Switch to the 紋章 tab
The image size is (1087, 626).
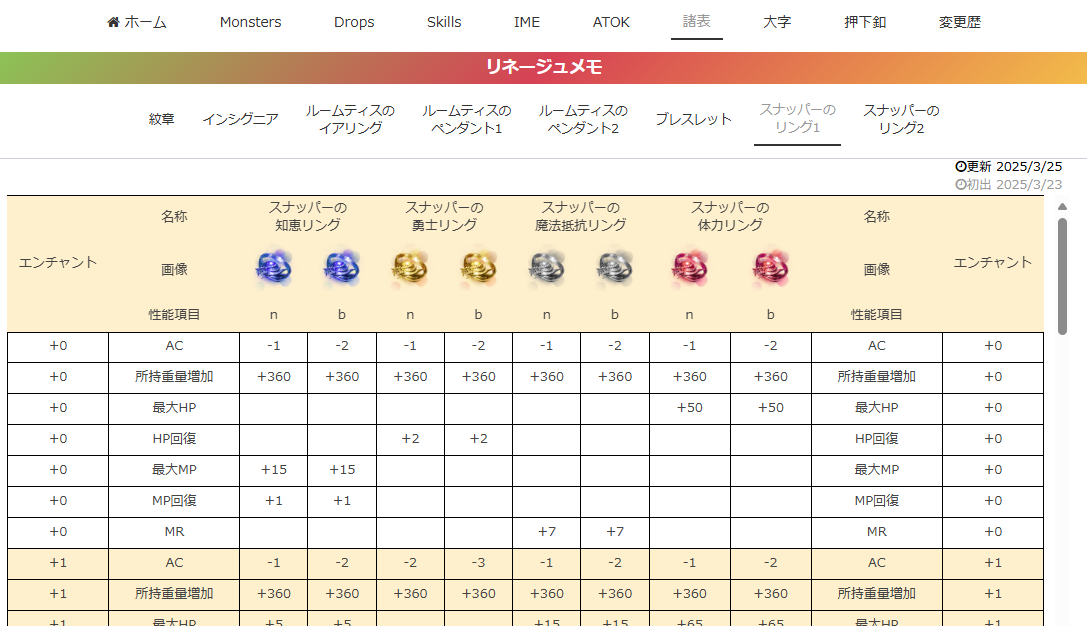click(x=161, y=119)
